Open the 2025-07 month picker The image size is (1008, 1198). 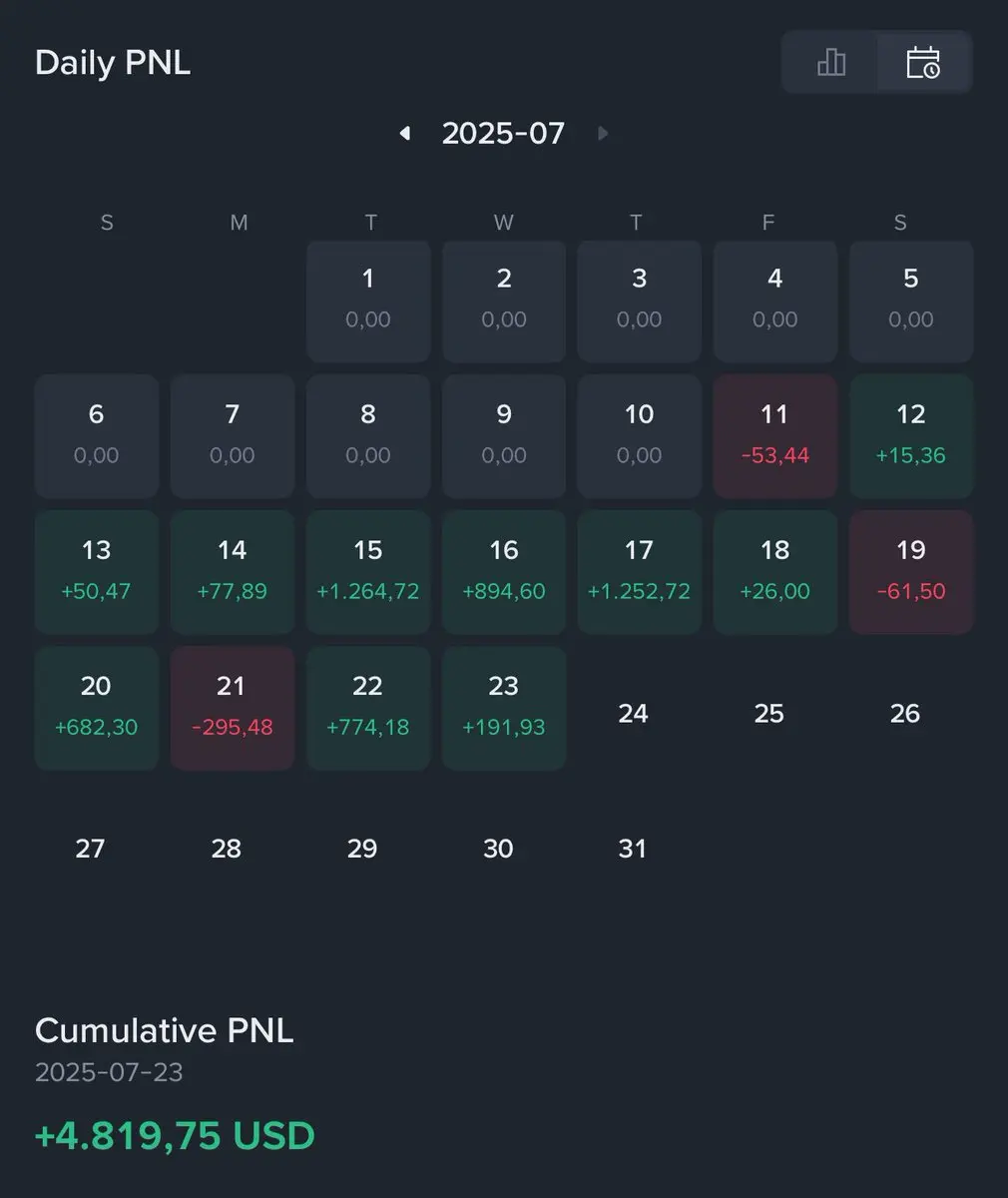503,133
